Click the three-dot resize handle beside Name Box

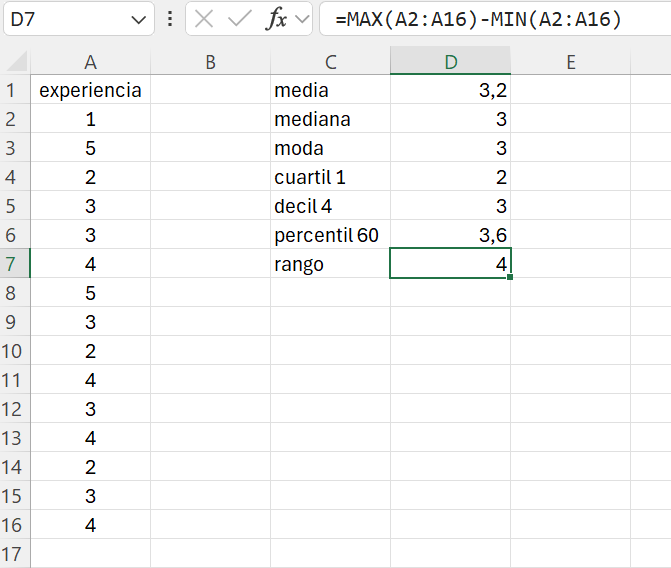[170, 19]
